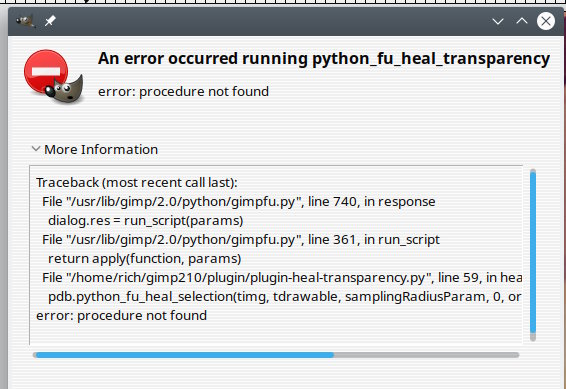Click the heading mentioning python_fu_heal_transparency
The image size is (566, 389).
324,59
